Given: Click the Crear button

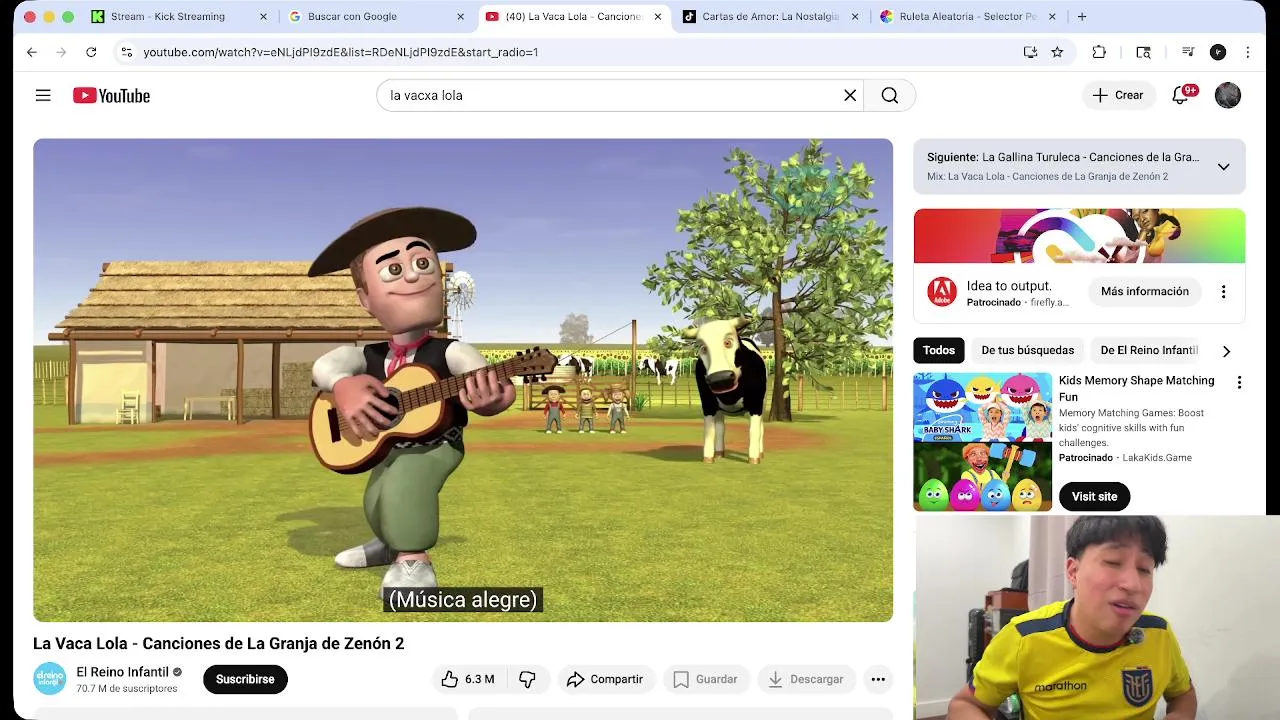Looking at the screenshot, I should click(x=1118, y=95).
